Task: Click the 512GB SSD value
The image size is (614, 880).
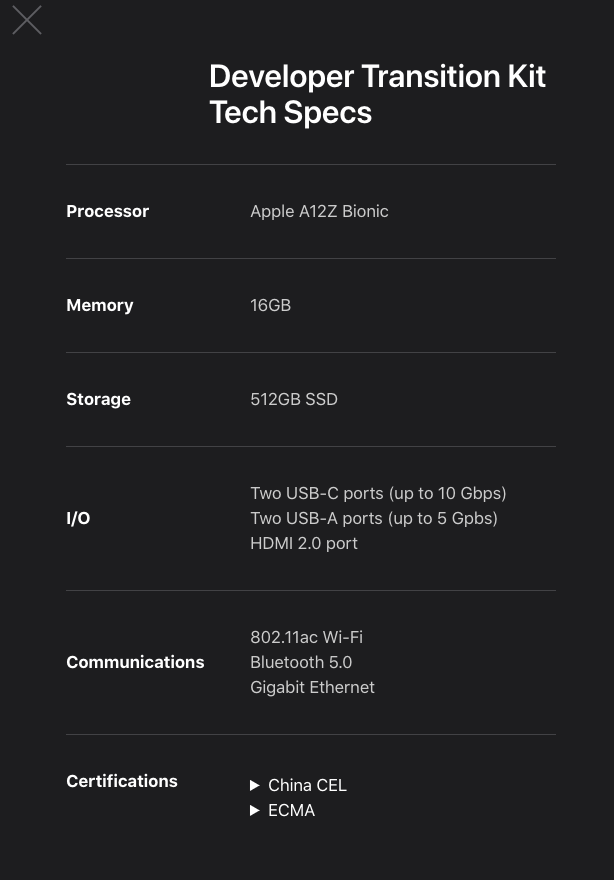Action: tap(294, 400)
